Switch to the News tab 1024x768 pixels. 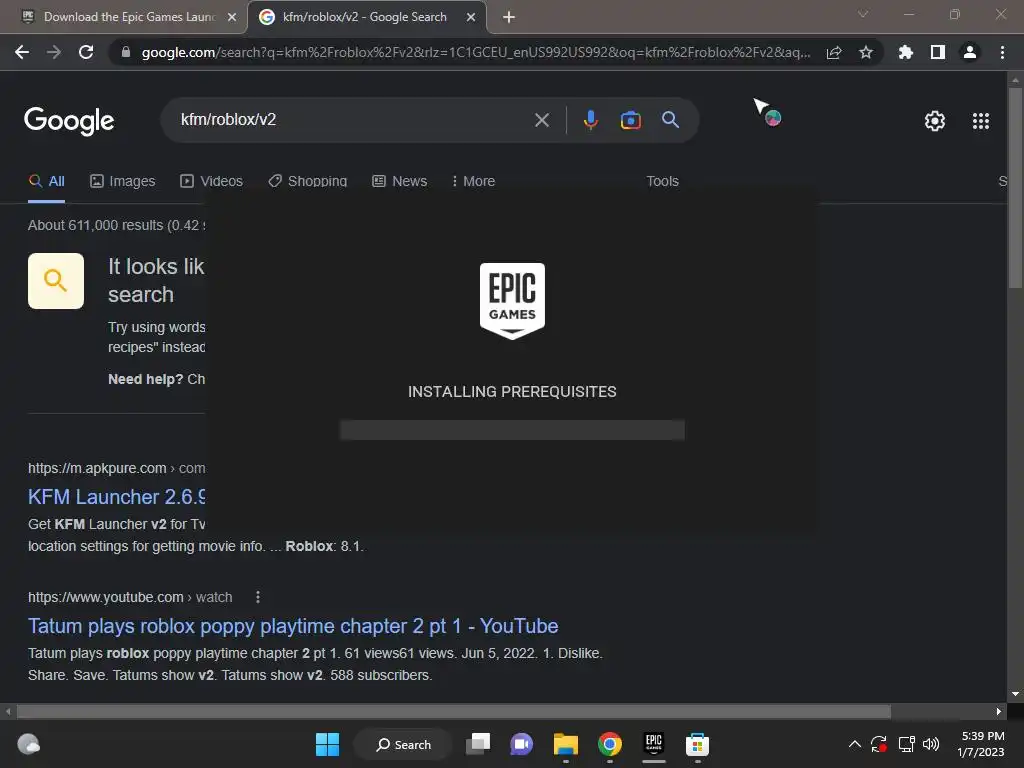tap(400, 182)
